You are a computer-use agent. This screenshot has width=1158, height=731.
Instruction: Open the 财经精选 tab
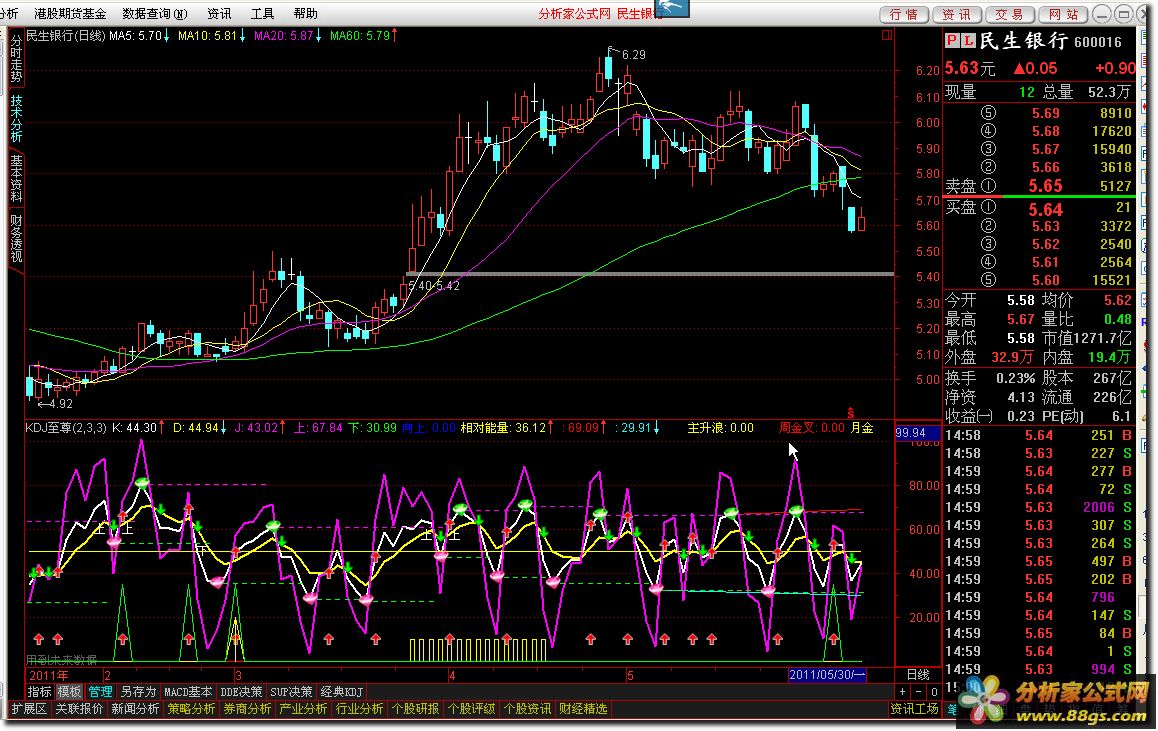(583, 709)
